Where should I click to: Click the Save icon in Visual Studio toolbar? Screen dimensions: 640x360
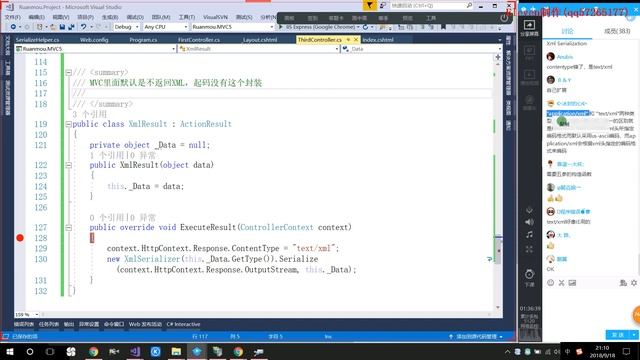62,27
